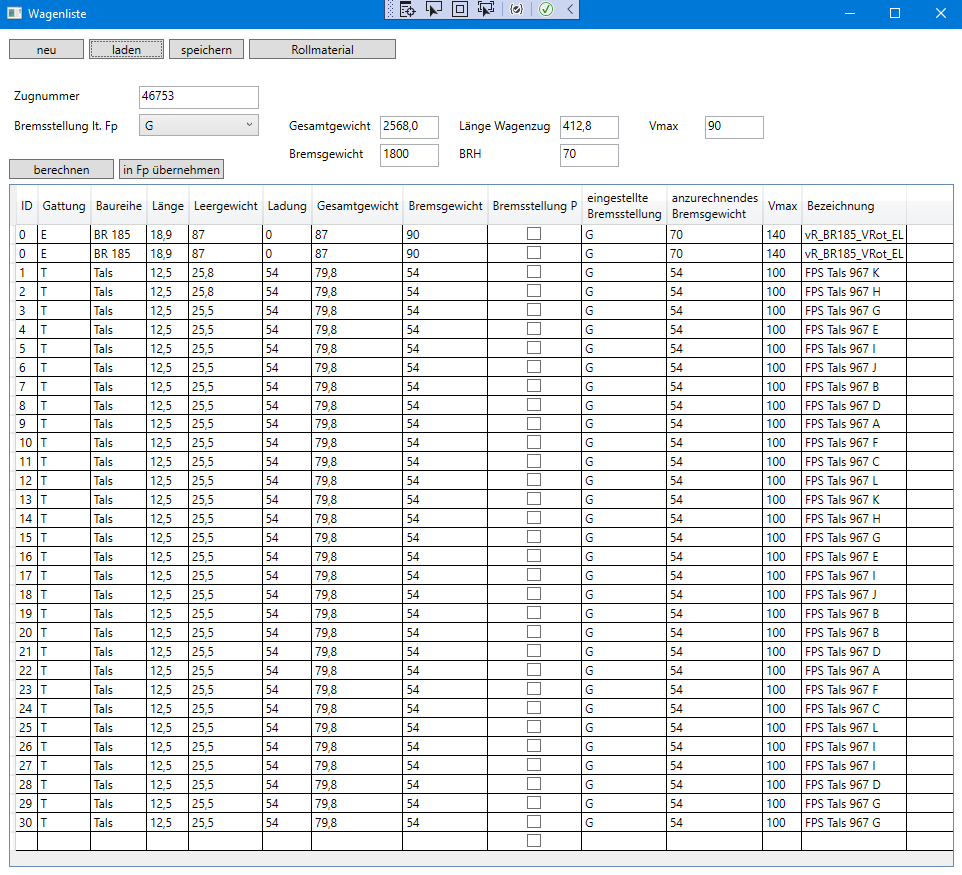Check Bremsstellung P for wagon ID 5
The image size is (962, 875).
(534, 348)
